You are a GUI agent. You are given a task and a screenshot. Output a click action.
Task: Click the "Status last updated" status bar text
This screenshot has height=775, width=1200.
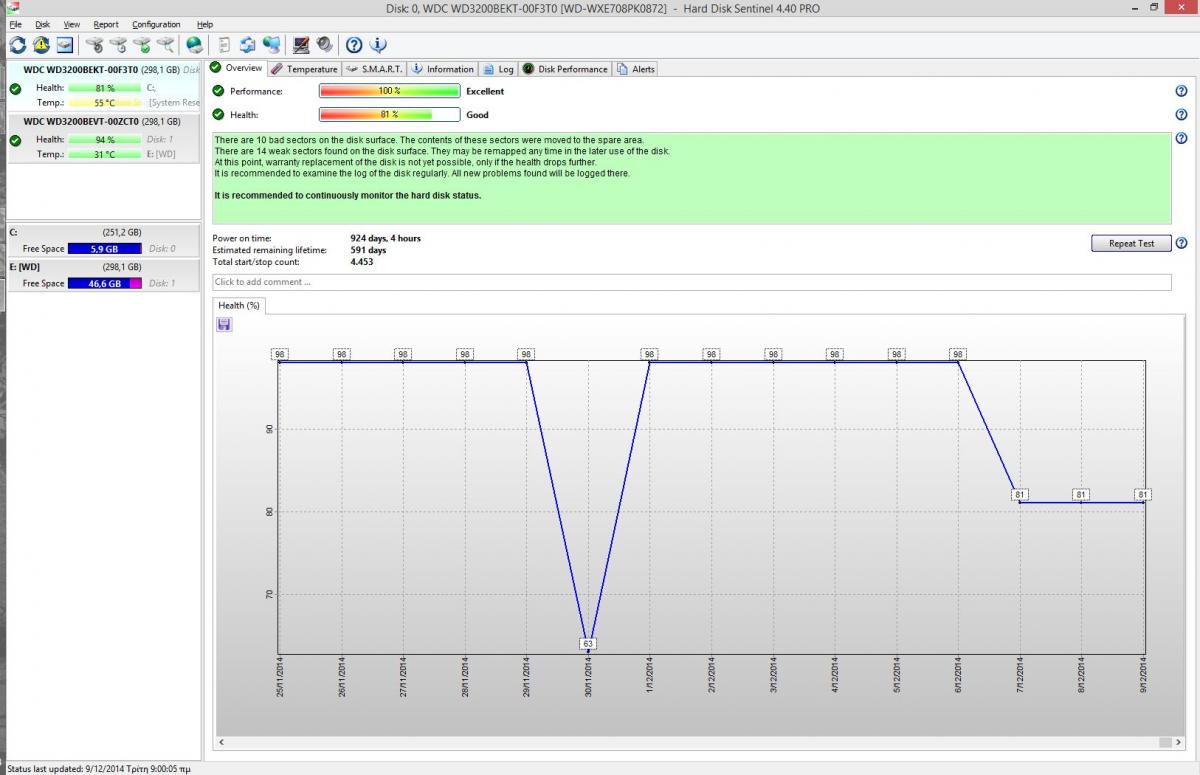pyautogui.click(x=98, y=769)
